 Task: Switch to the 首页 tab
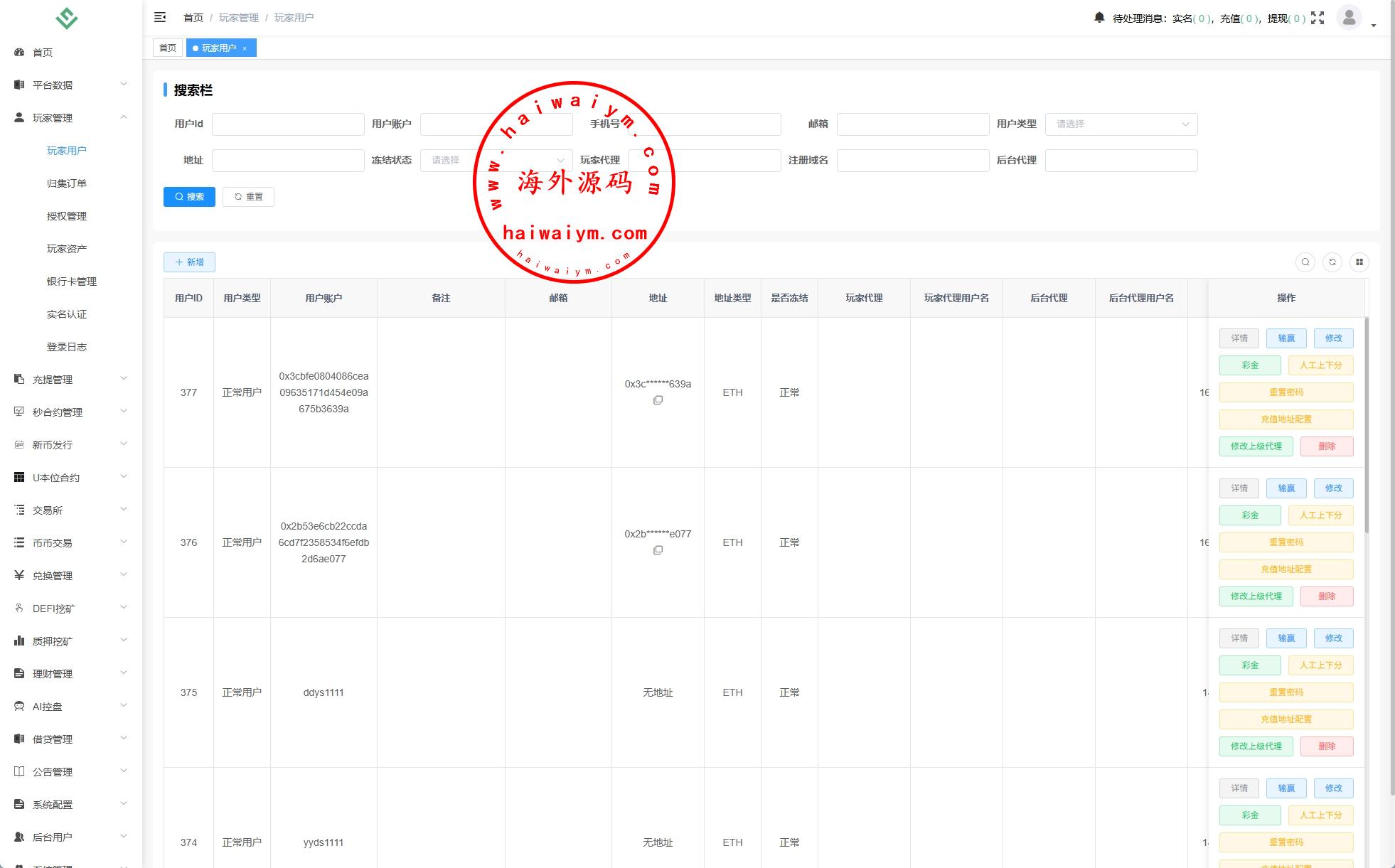point(168,48)
